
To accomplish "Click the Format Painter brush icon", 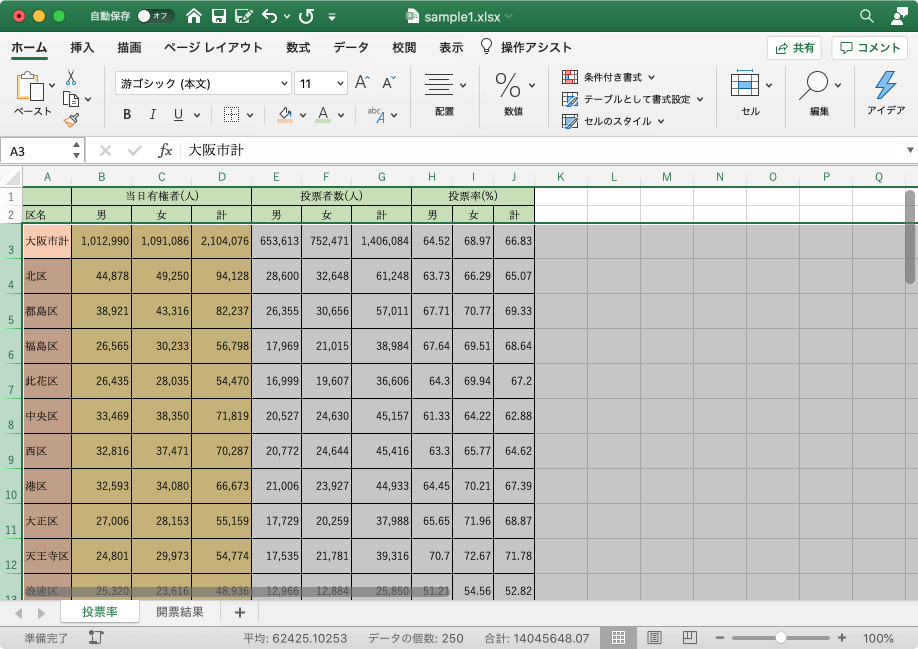I will (x=71, y=120).
